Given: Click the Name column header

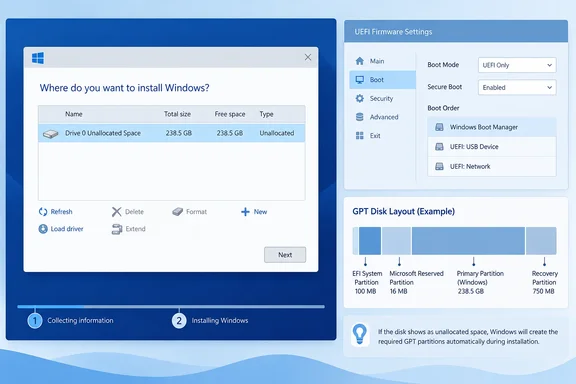Looking at the screenshot, I should [74, 114].
